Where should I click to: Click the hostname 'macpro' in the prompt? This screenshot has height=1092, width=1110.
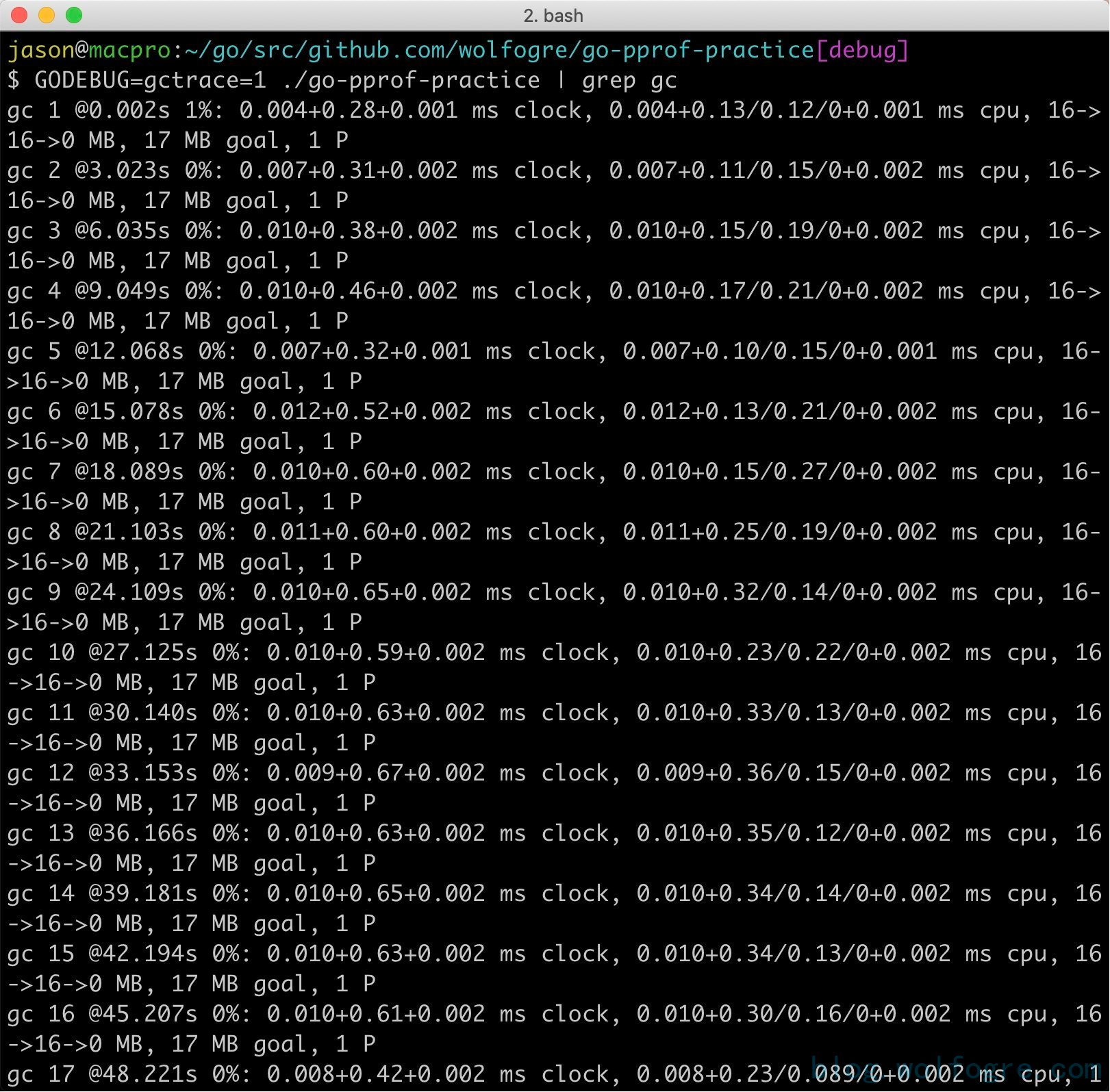129,50
